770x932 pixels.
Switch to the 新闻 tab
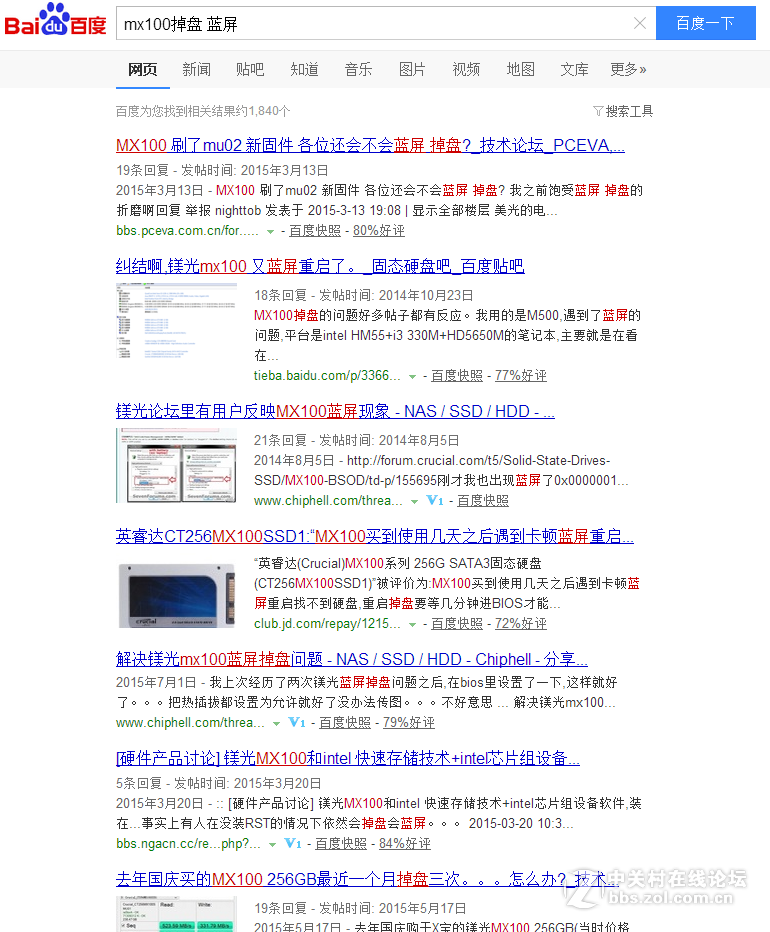pyautogui.click(x=196, y=70)
